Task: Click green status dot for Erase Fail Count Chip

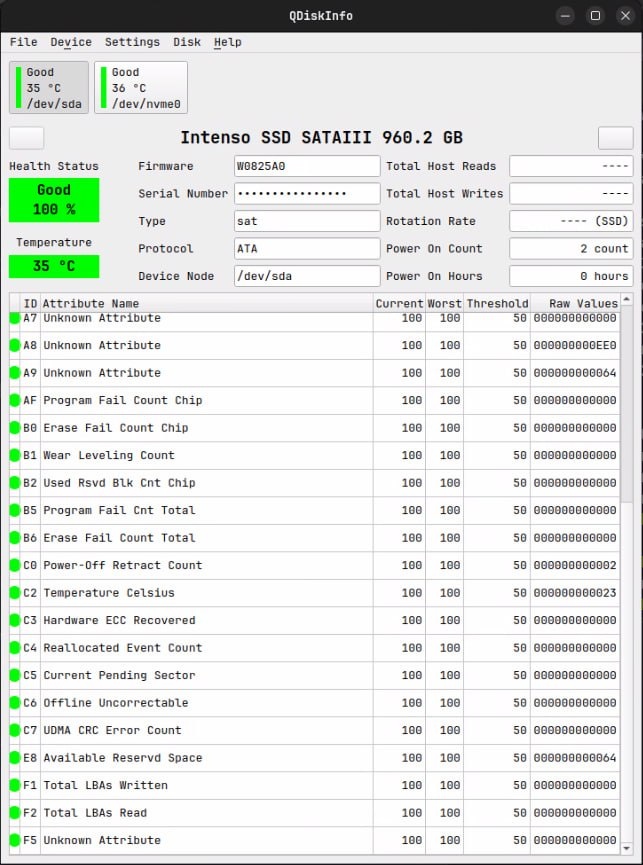Action: tap(15, 428)
